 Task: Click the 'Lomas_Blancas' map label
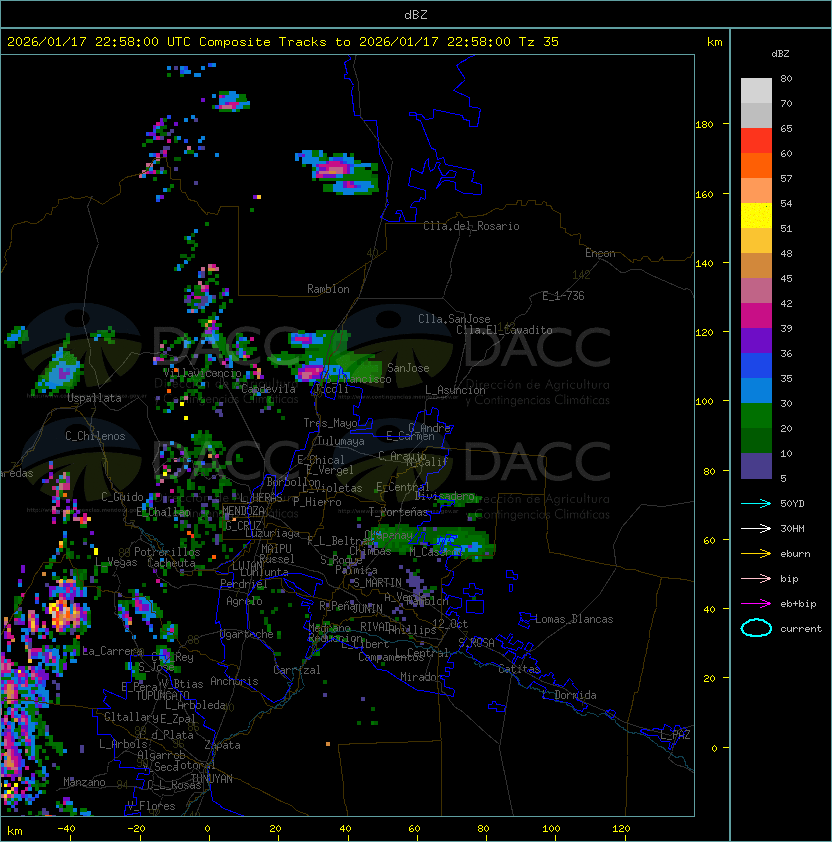(574, 619)
